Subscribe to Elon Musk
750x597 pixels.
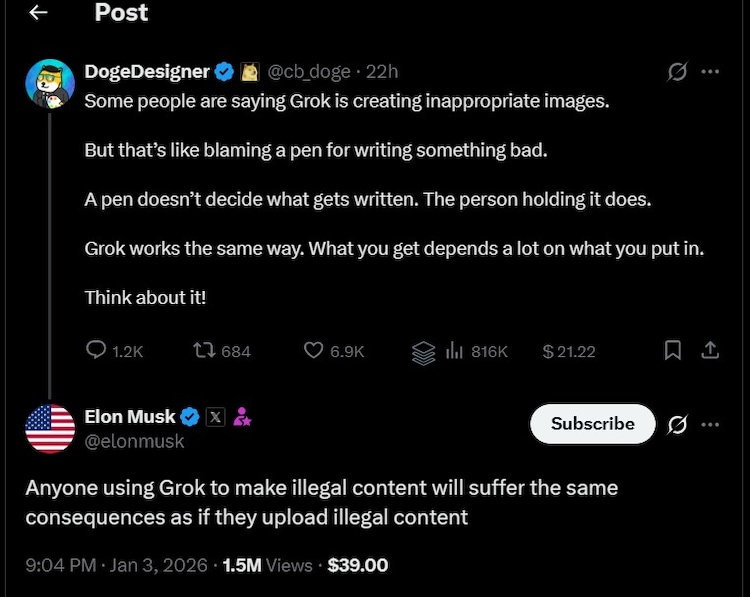pos(592,424)
